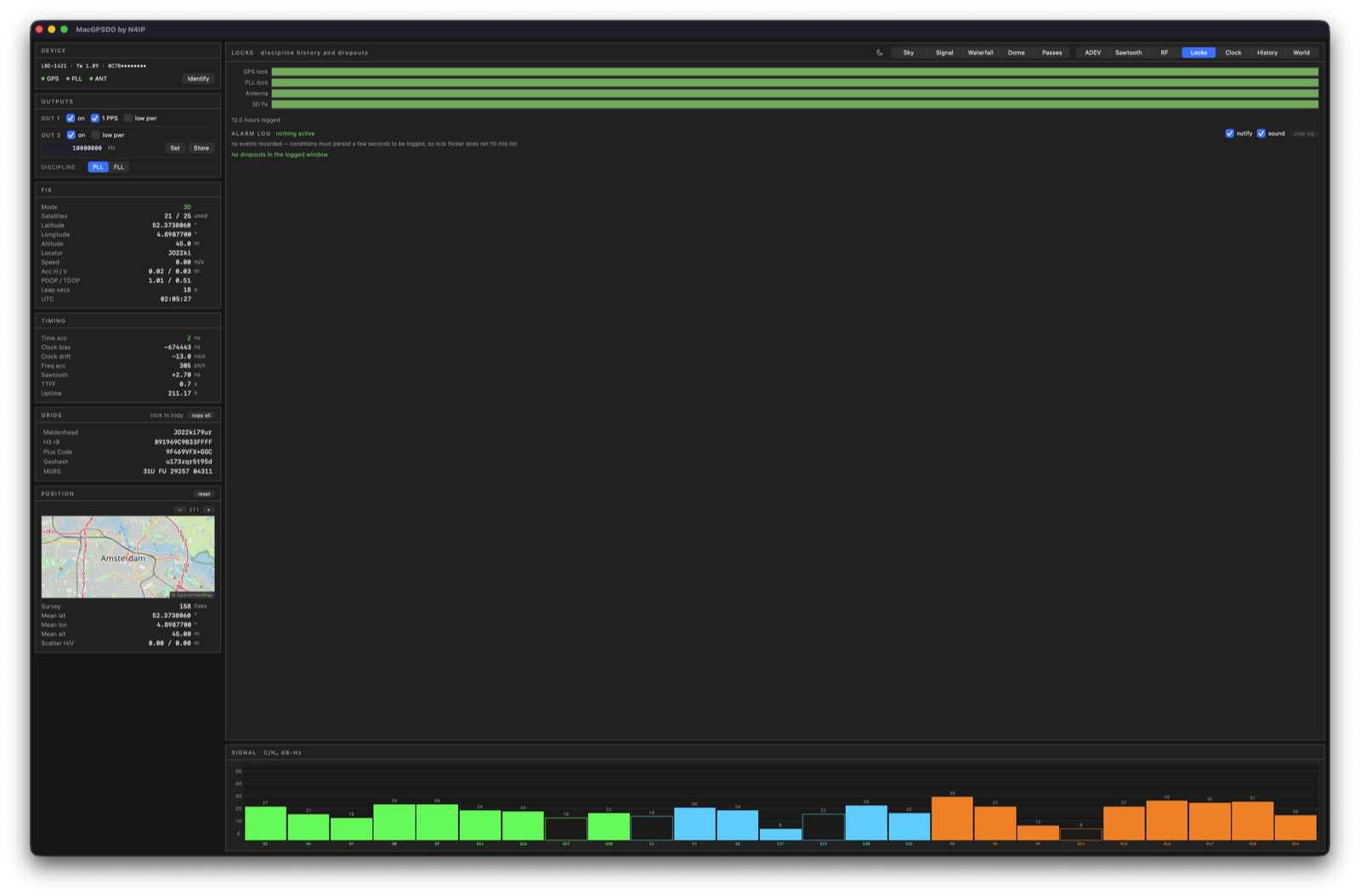Open the Waterfall tab
Viewport: 1360px width, 896px height.
tap(980, 53)
